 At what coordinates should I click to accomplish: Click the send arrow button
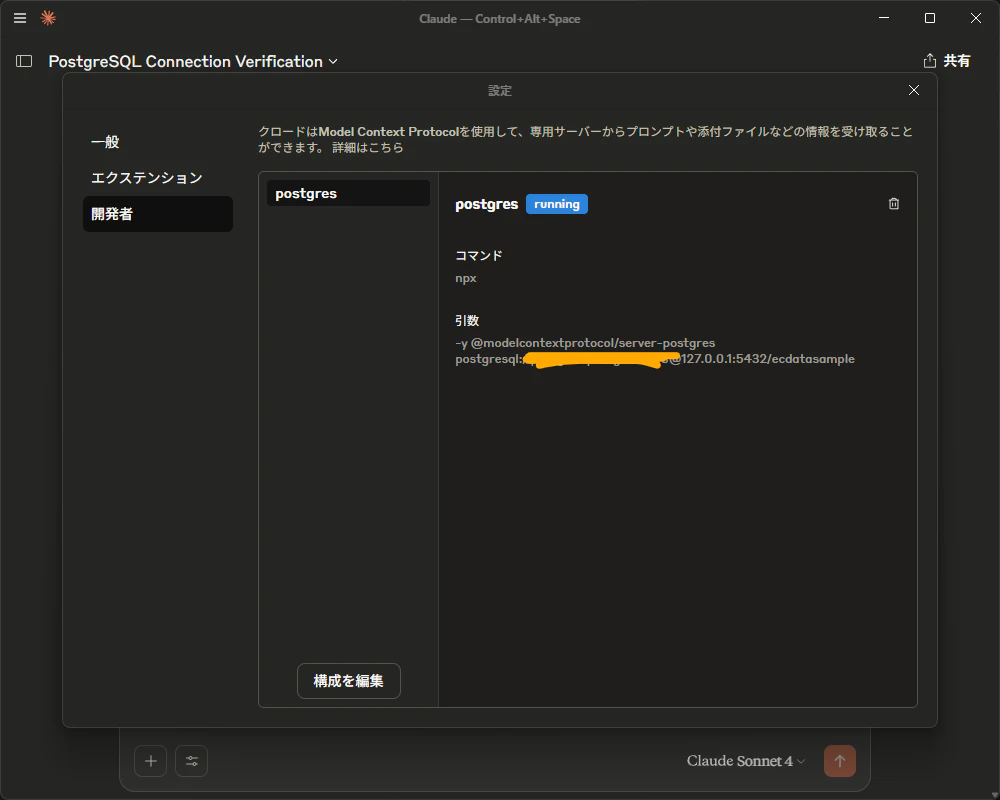[x=839, y=760]
